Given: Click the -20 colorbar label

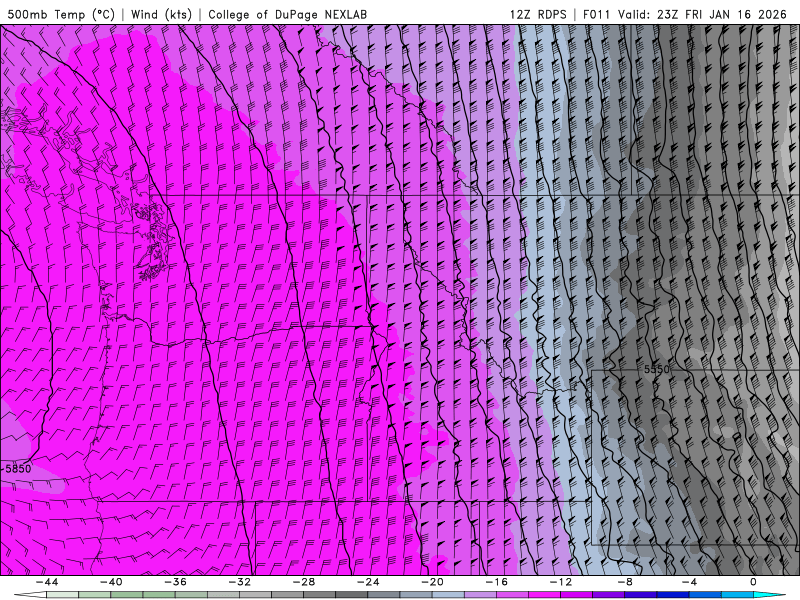Looking at the screenshot, I should pyautogui.click(x=432, y=582).
